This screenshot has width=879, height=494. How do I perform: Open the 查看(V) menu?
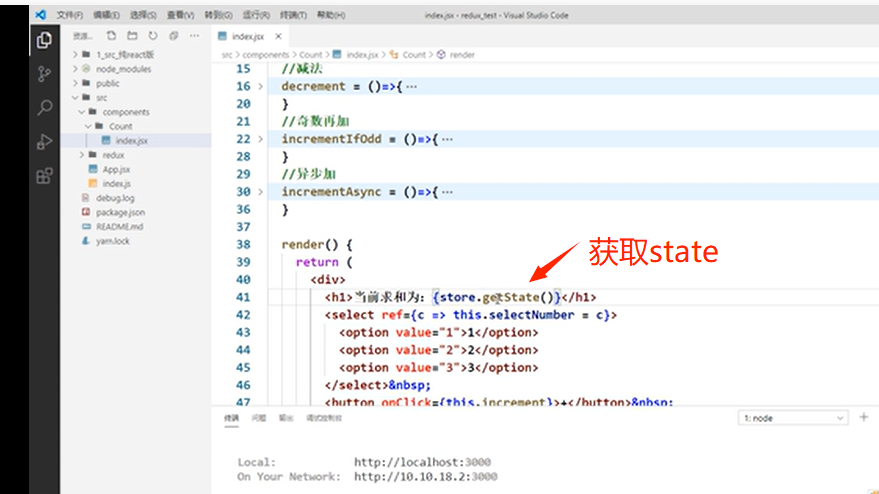pyautogui.click(x=180, y=15)
